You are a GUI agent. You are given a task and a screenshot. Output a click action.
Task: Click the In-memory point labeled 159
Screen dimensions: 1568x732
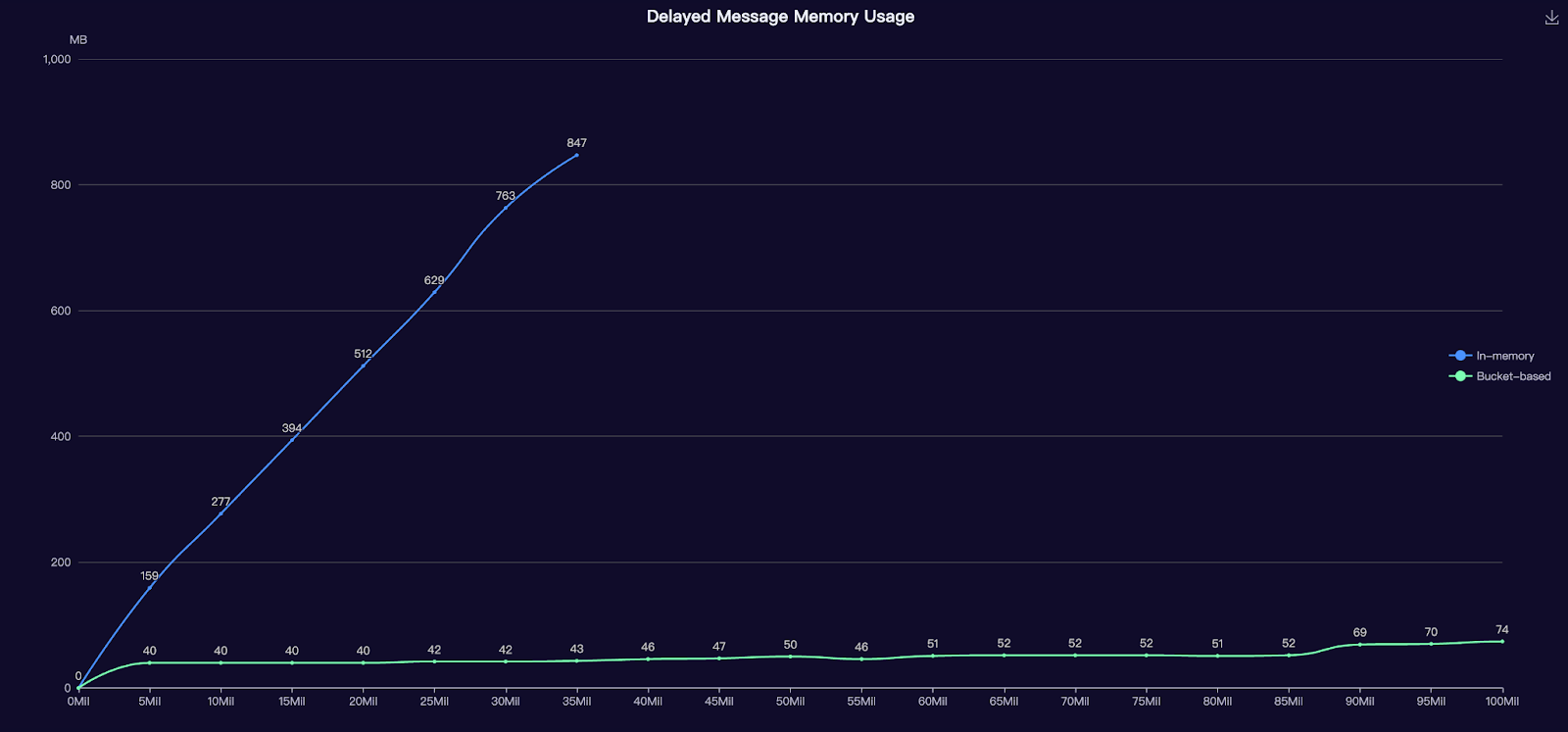tap(149, 588)
